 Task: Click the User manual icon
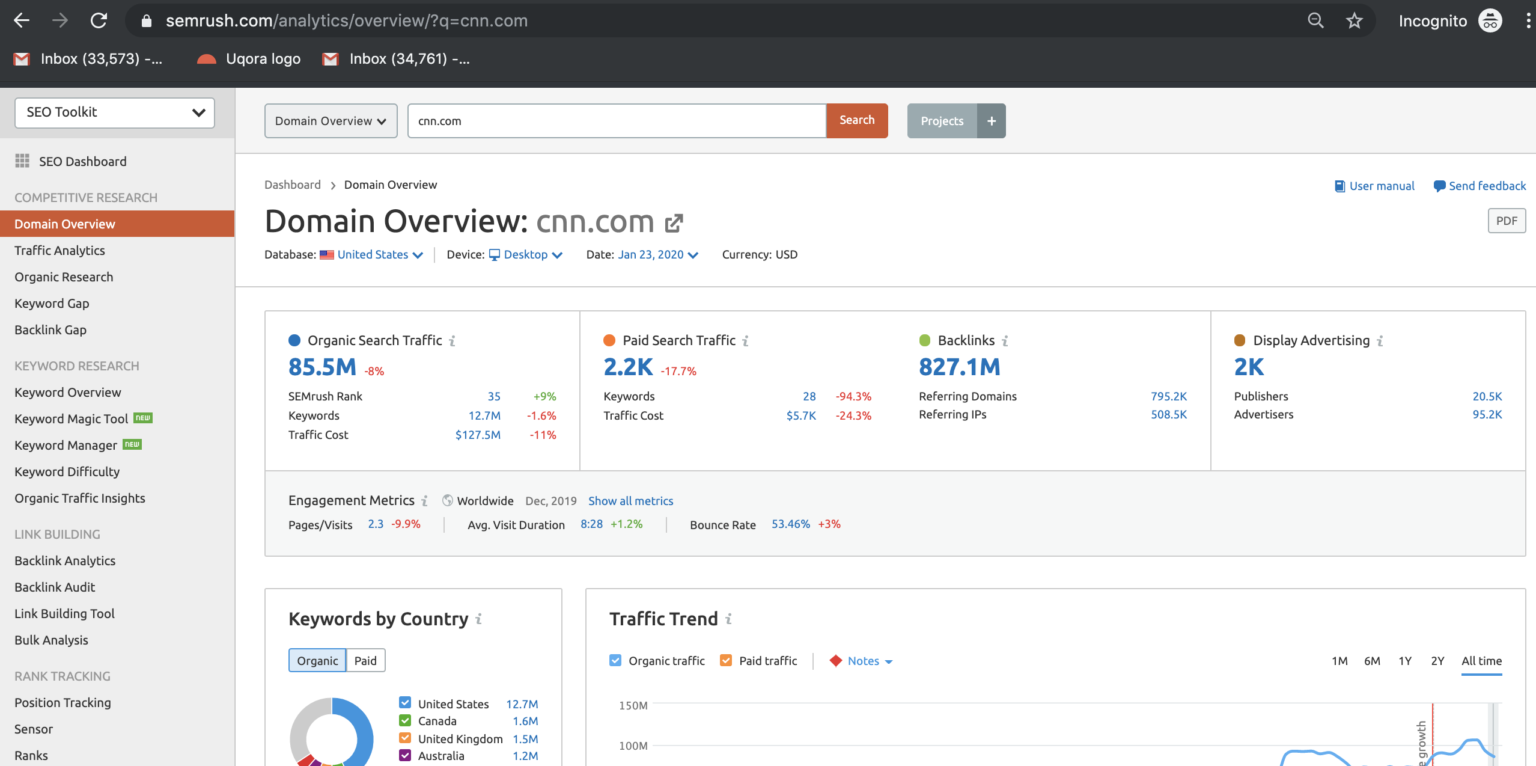1340,186
